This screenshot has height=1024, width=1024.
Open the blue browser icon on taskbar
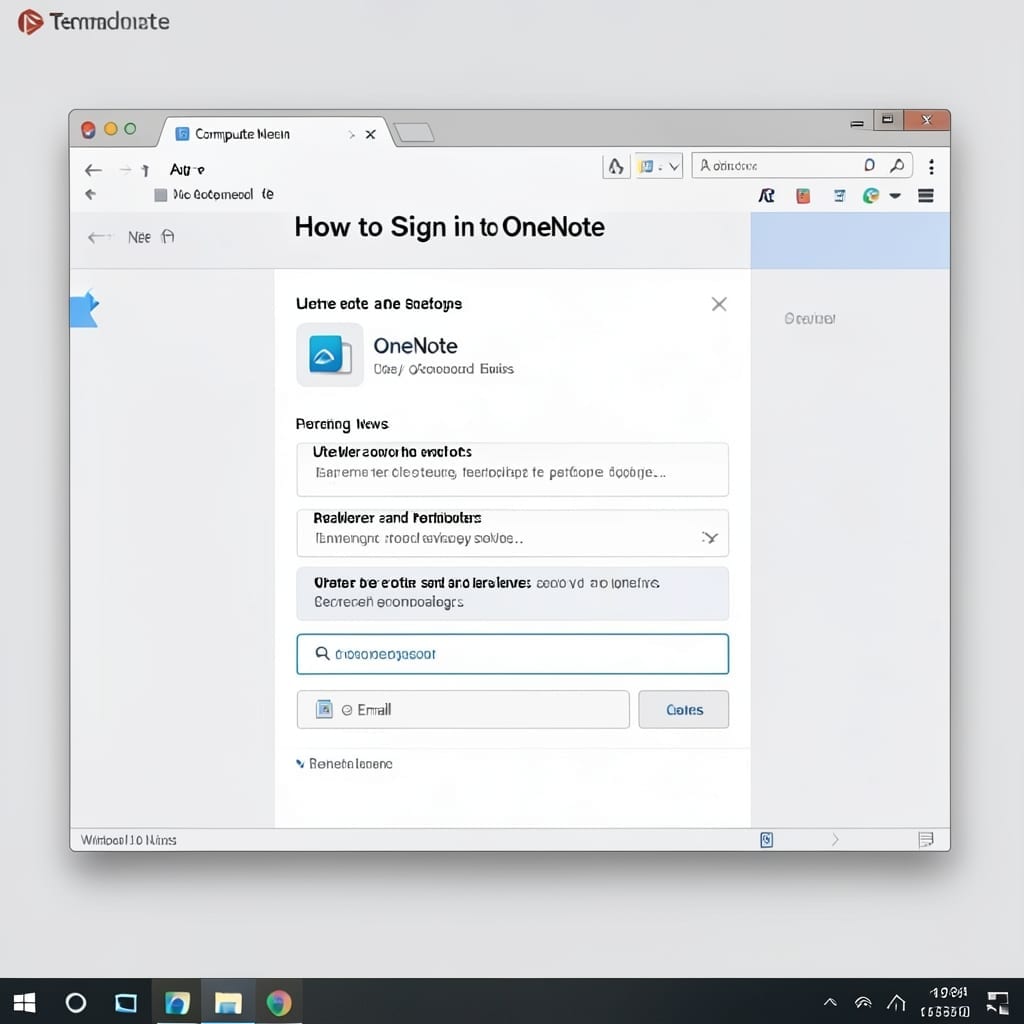point(177,1002)
